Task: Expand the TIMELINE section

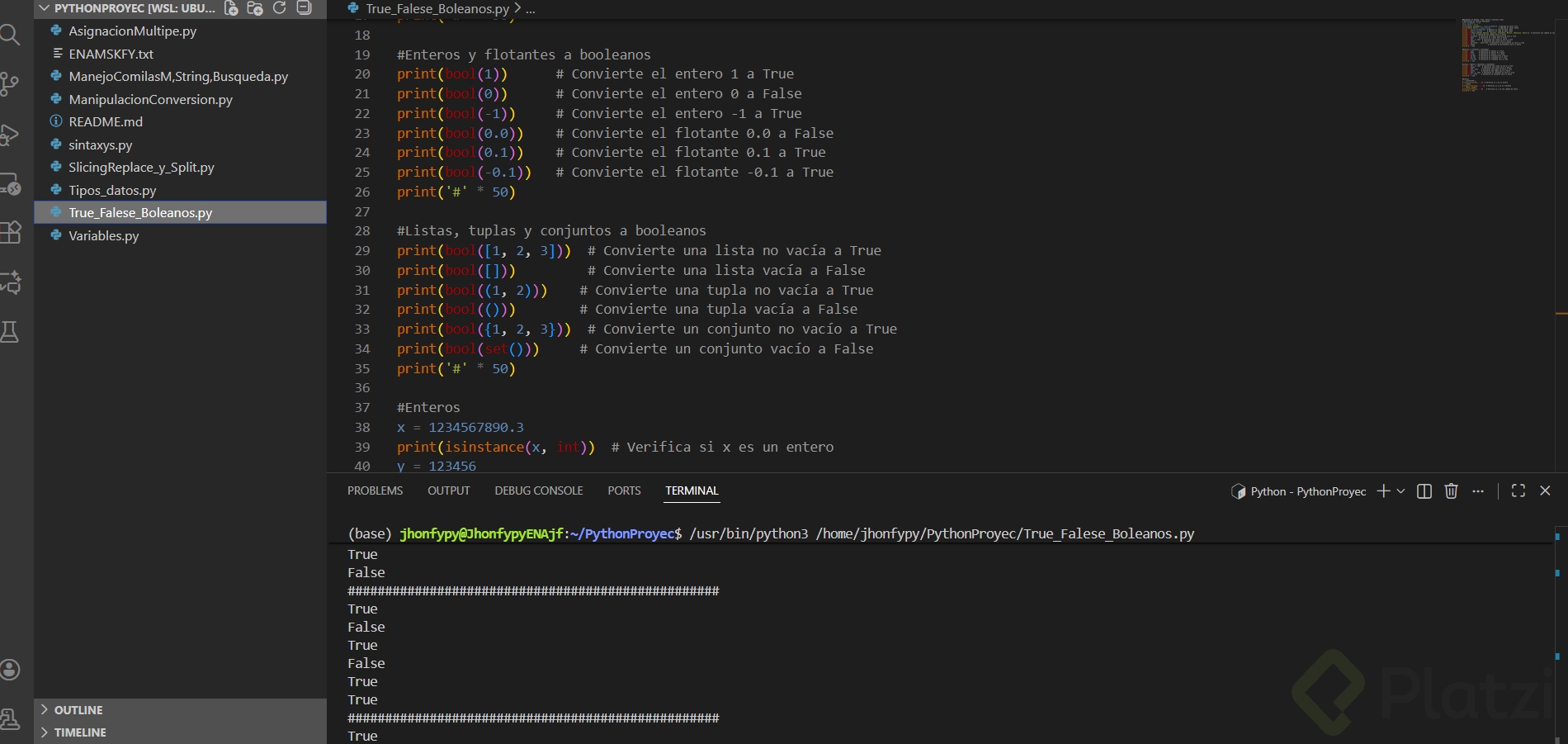Action: tap(80, 732)
